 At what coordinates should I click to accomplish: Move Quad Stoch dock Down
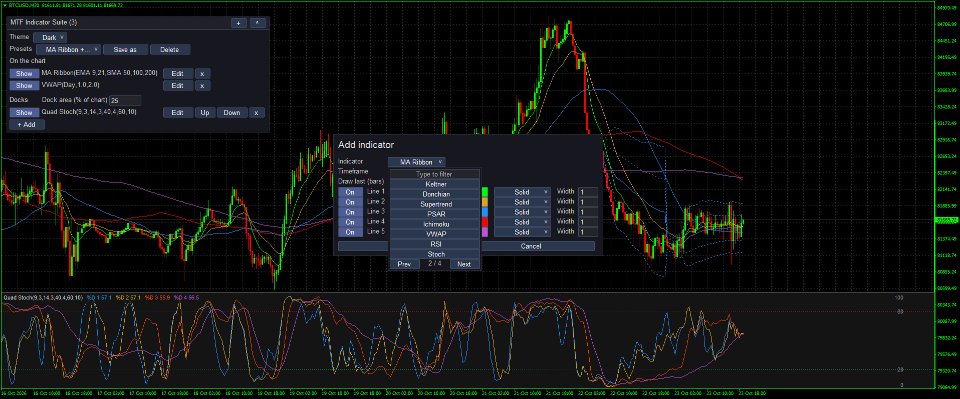pos(232,113)
